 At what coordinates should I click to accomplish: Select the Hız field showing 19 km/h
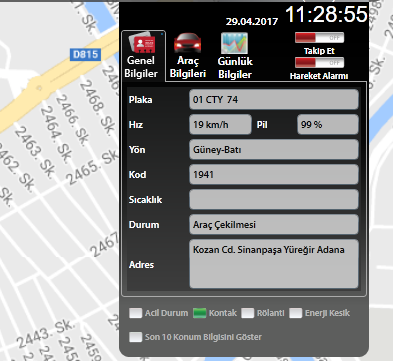220,125
